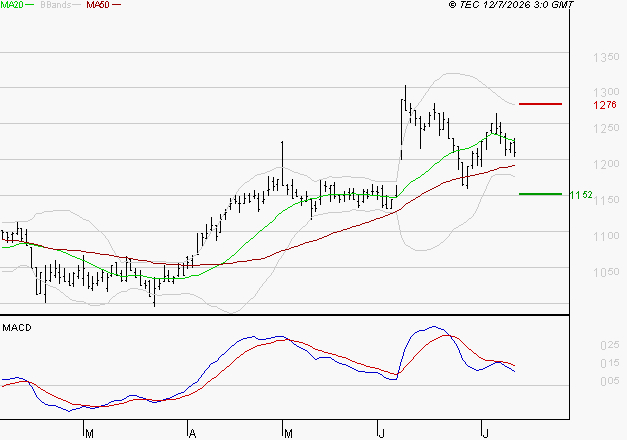Click the 025 MACD axis label

tap(610, 345)
